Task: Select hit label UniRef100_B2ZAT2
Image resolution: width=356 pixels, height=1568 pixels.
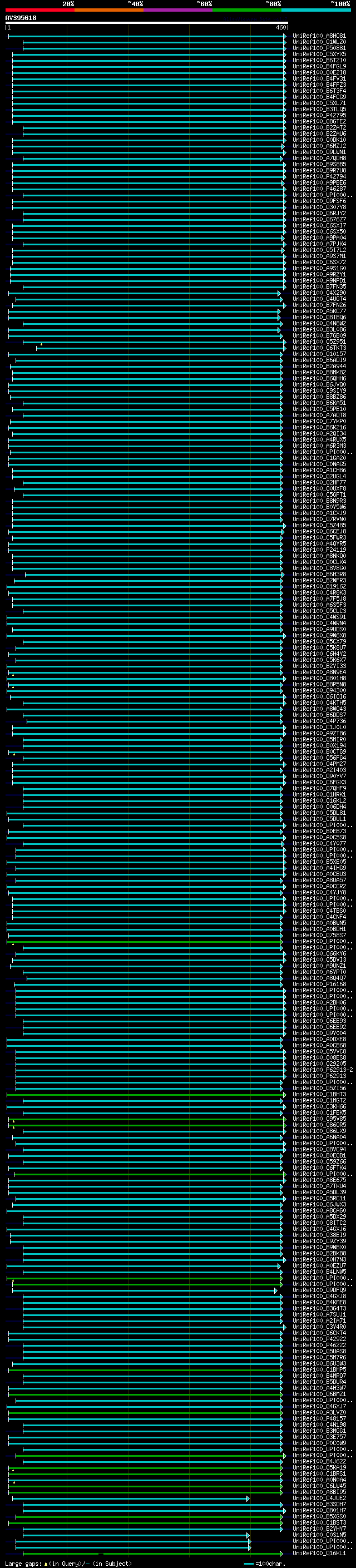Action: click(x=319, y=127)
